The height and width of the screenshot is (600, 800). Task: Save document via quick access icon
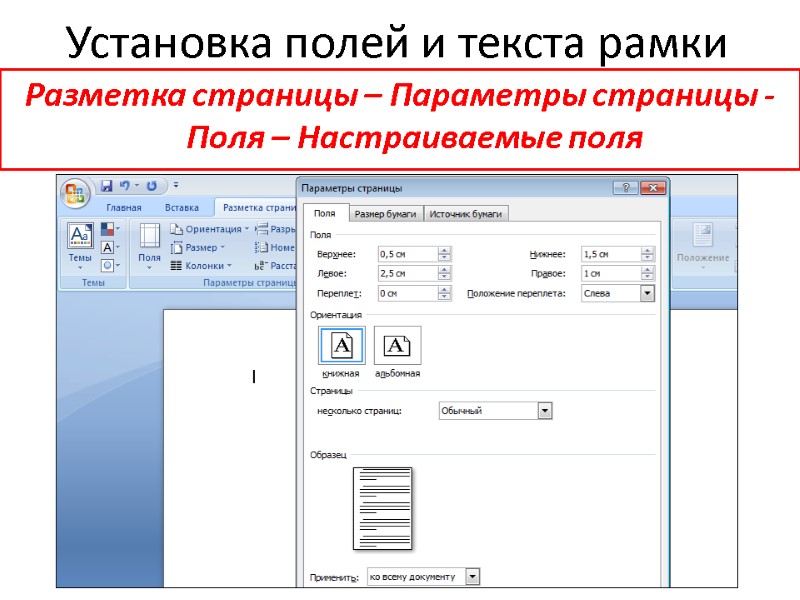pyautogui.click(x=106, y=186)
